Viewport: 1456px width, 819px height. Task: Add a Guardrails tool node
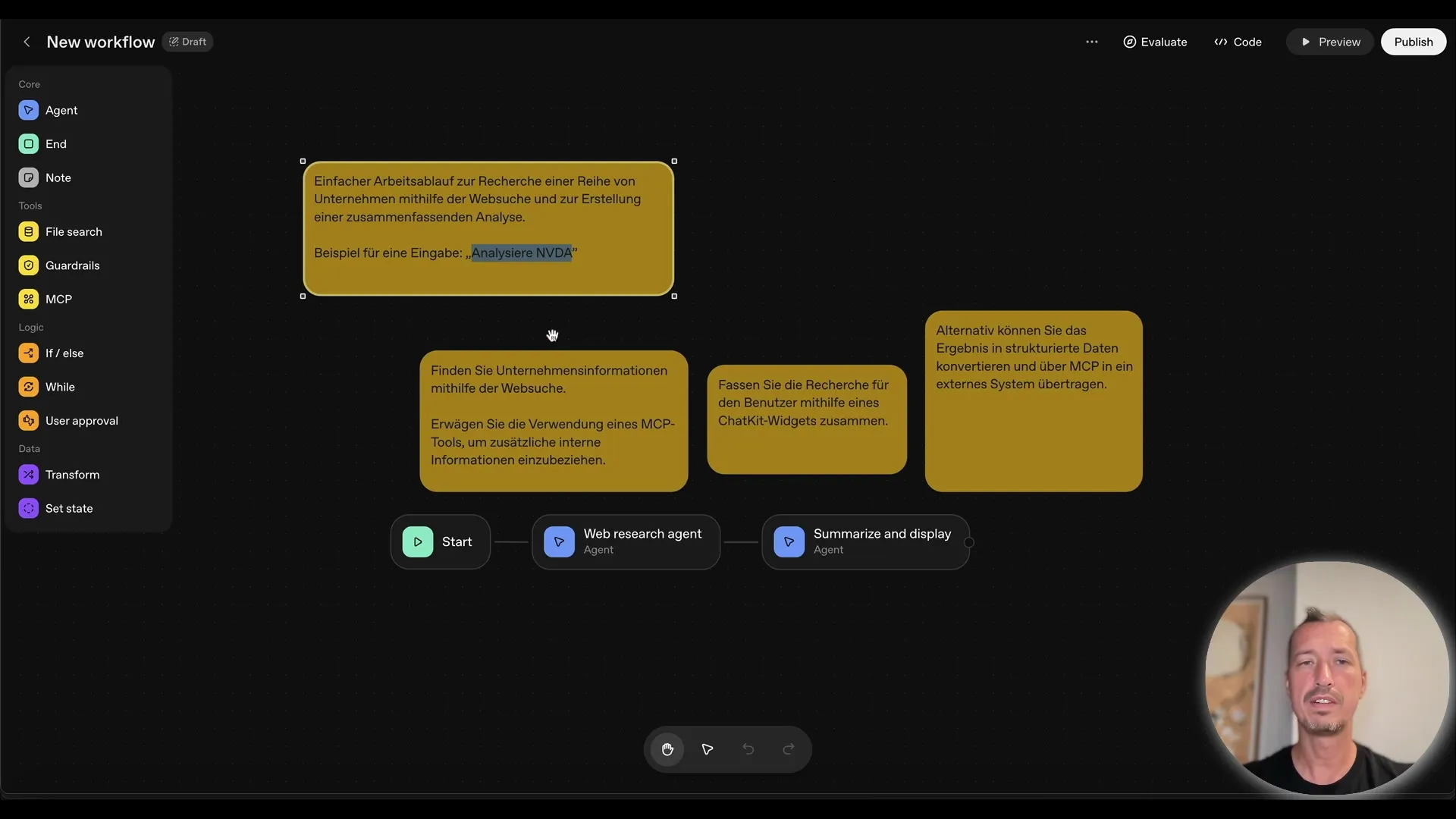(72, 265)
